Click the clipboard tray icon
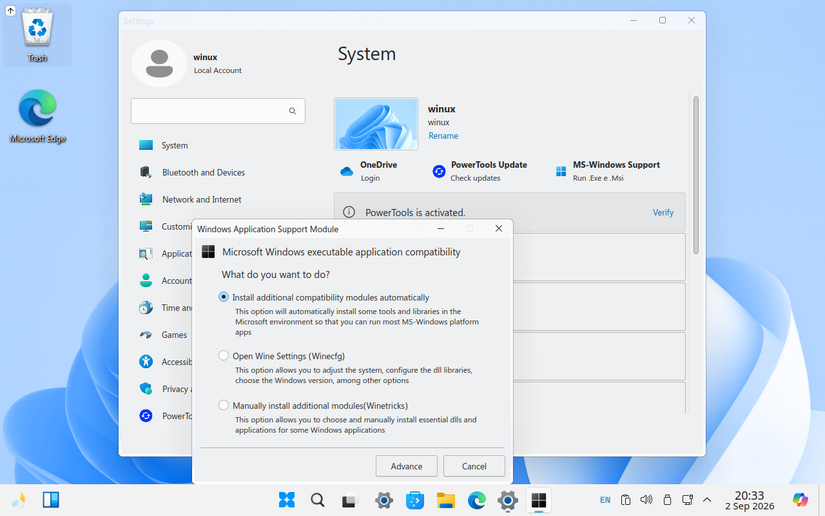The width and height of the screenshot is (825, 516). (x=626, y=500)
